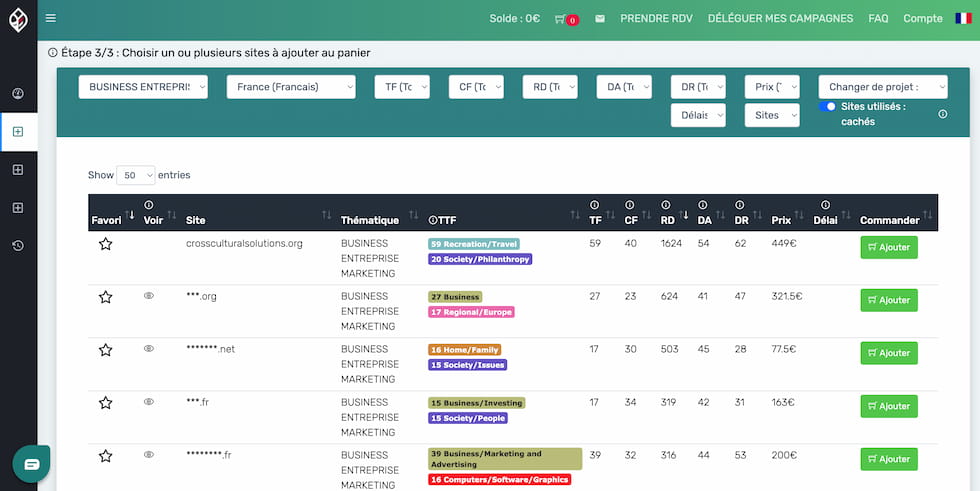Viewport: 980px width, 491px height.
Task: Sort table by Thématique column
Action: [x=379, y=213]
